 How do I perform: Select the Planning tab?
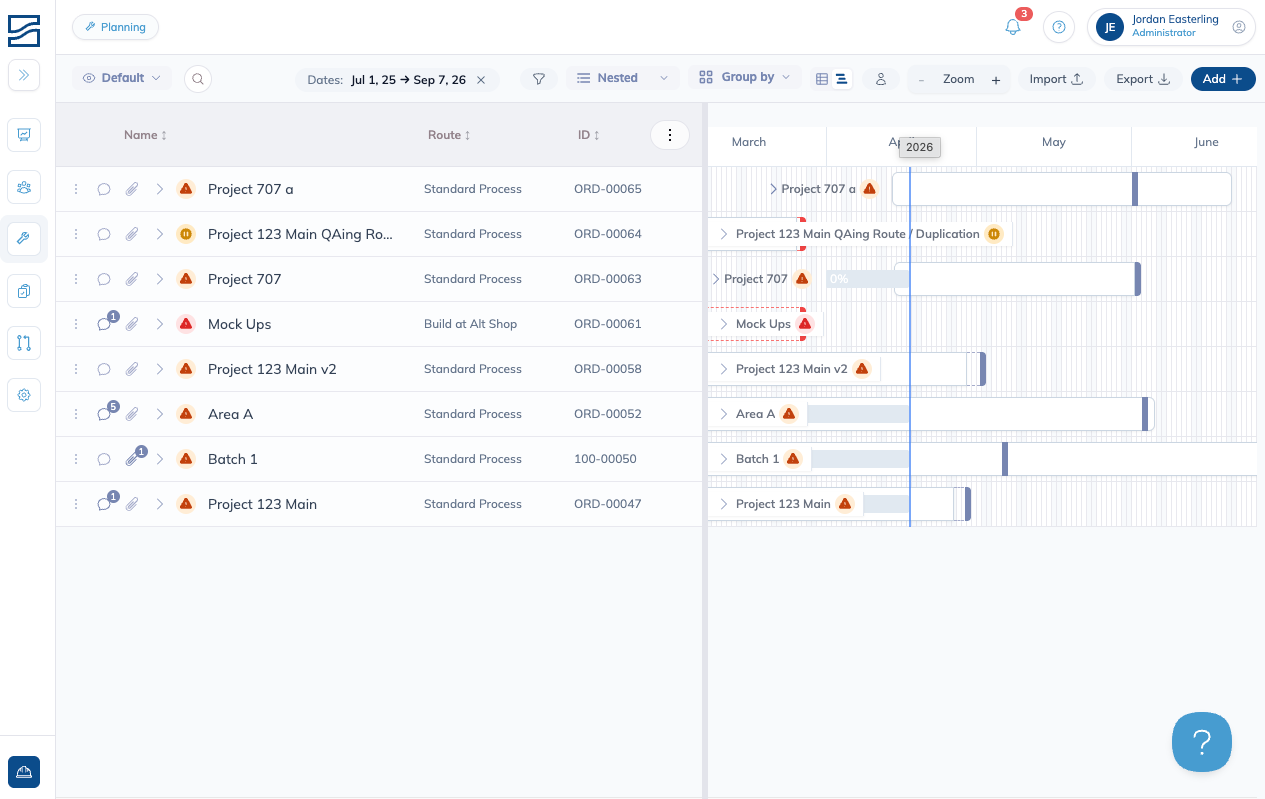[115, 27]
